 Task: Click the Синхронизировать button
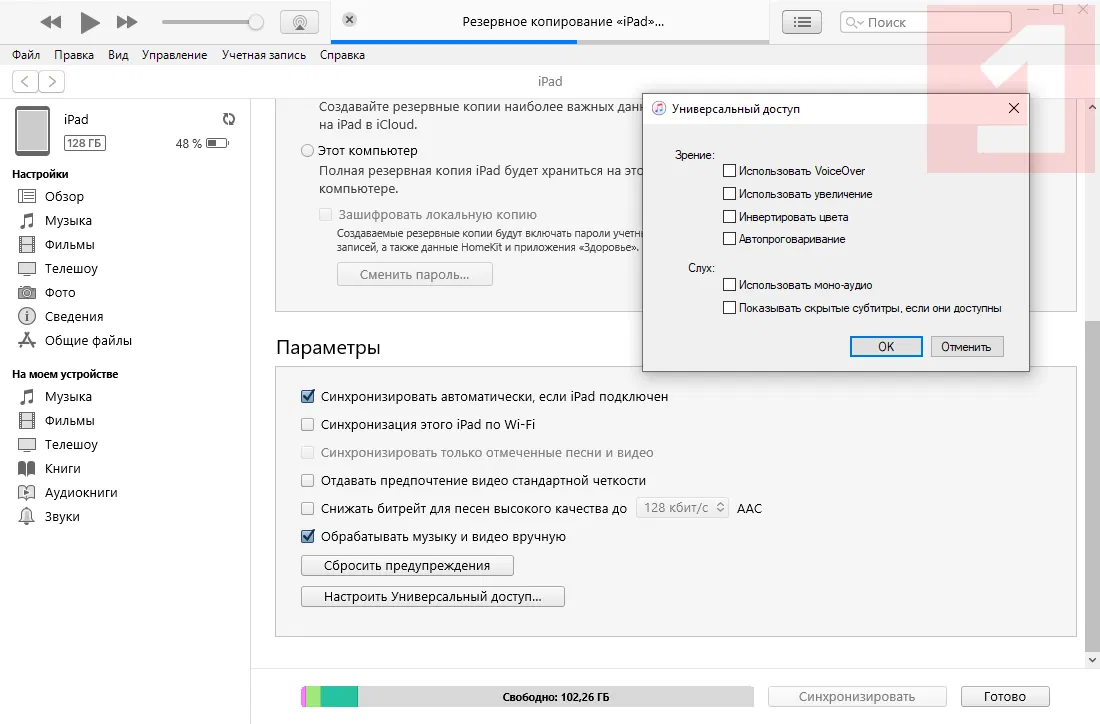tap(857, 697)
